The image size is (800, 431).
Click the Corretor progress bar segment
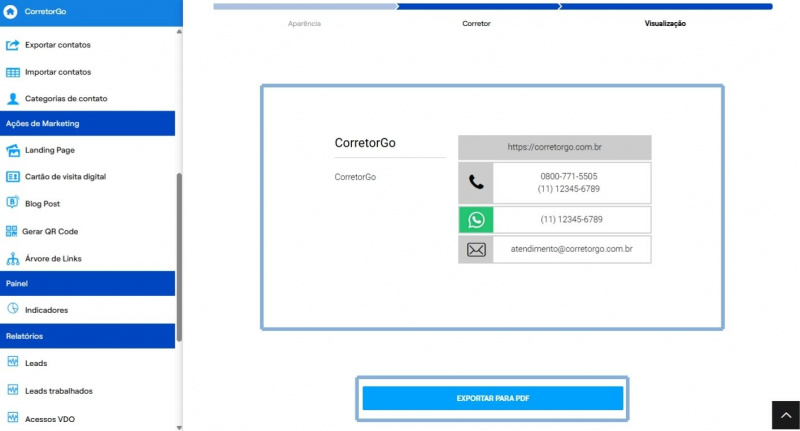pyautogui.click(x=478, y=7)
